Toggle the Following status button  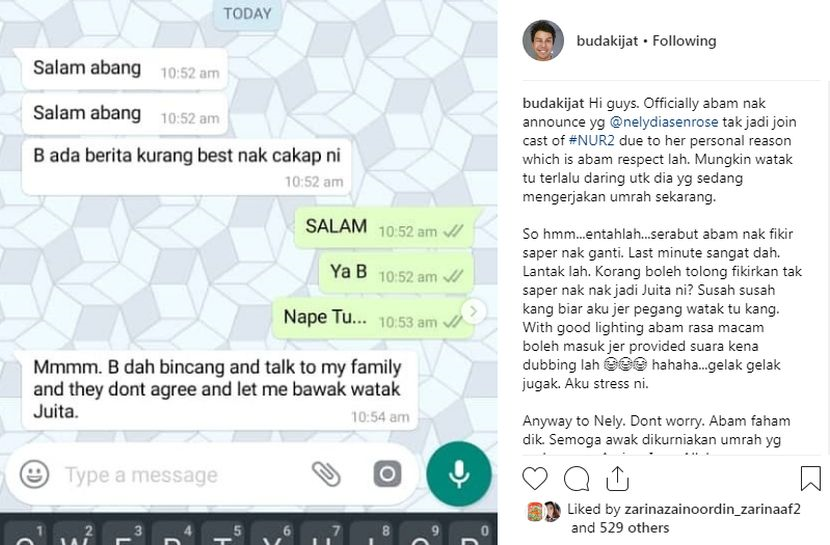(x=684, y=41)
